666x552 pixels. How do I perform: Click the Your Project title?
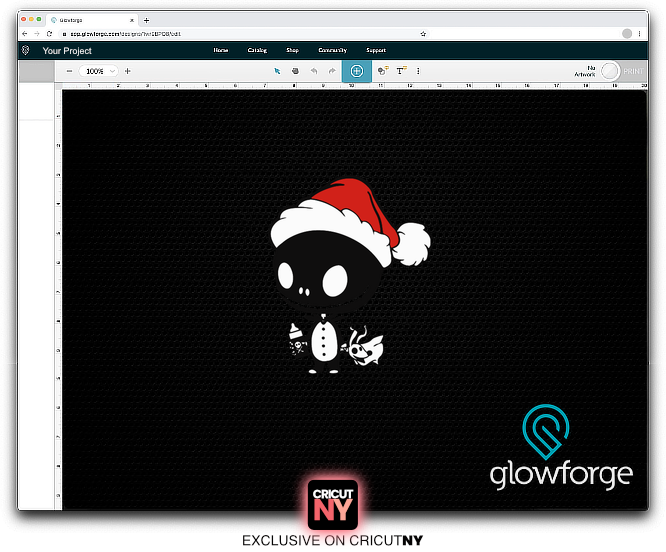point(67,51)
